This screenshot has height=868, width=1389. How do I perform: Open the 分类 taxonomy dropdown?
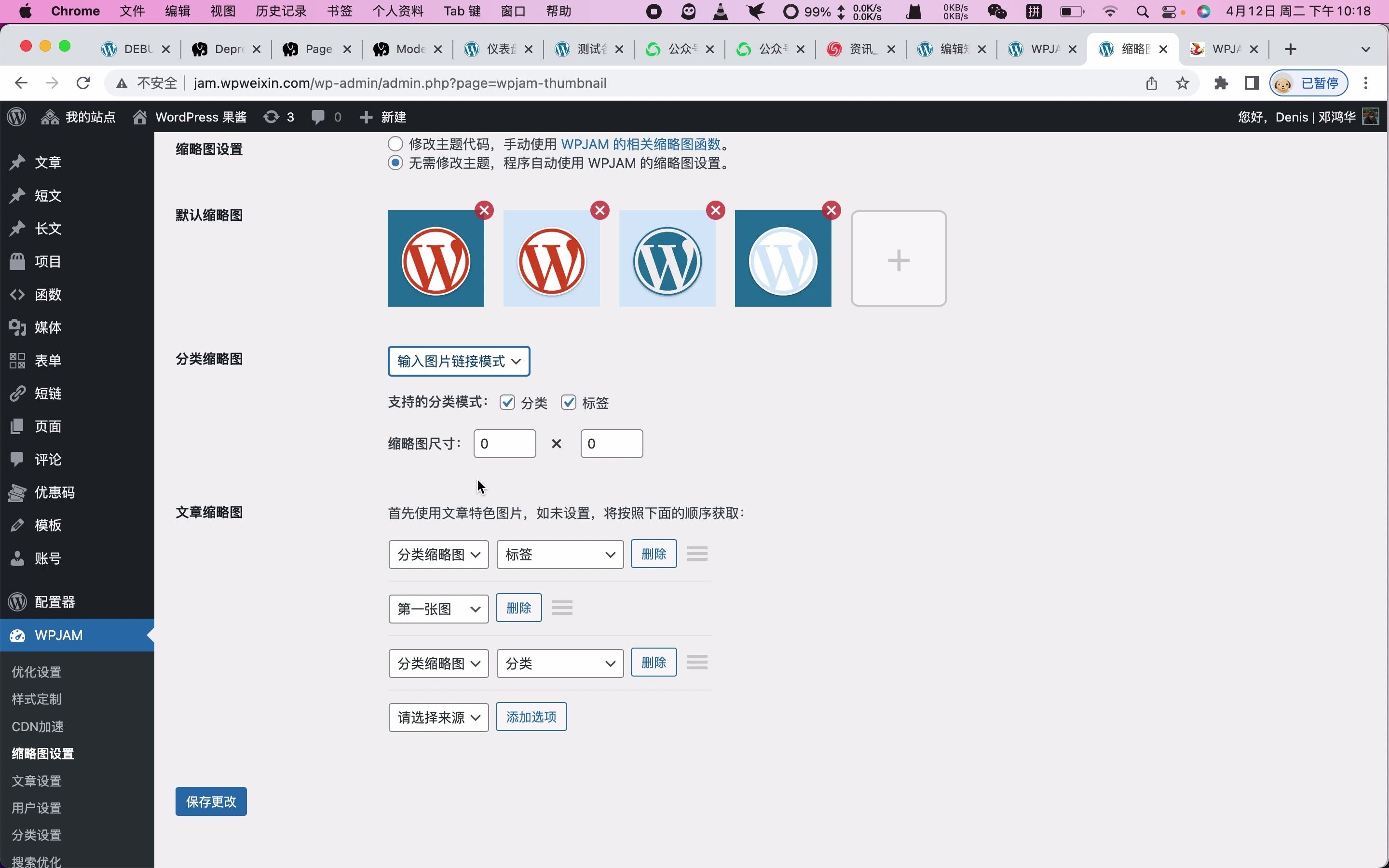(x=560, y=664)
